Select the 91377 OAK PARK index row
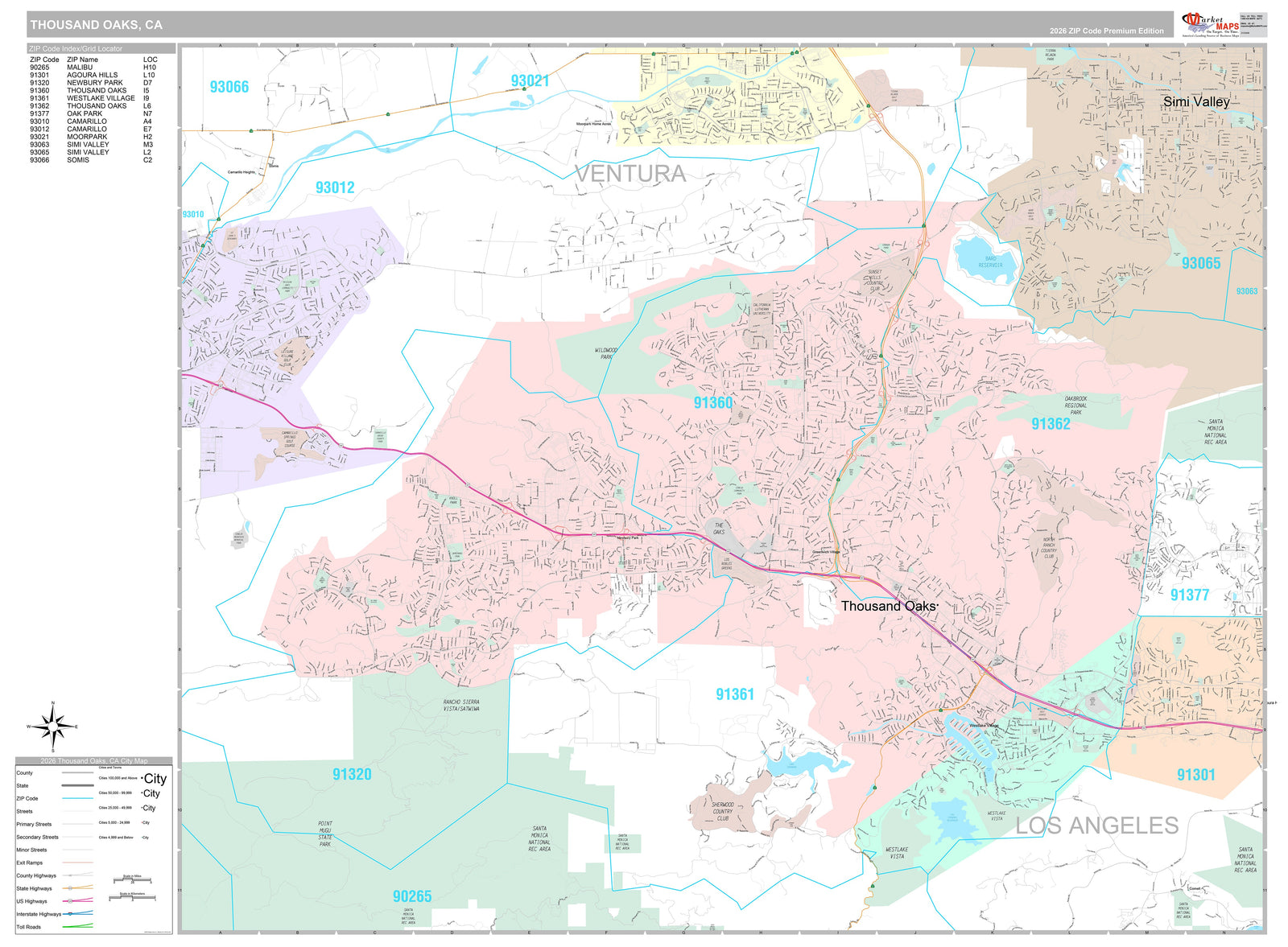This screenshot has height=947, width=1288. [x=93, y=113]
